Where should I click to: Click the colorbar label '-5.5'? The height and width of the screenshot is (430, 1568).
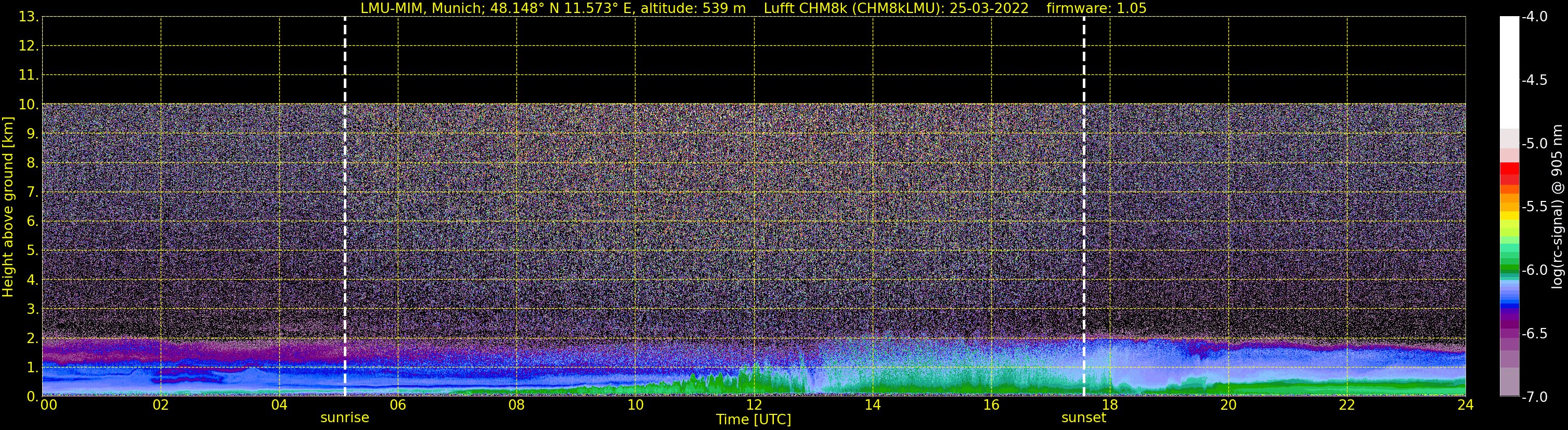pyautogui.click(x=1534, y=207)
